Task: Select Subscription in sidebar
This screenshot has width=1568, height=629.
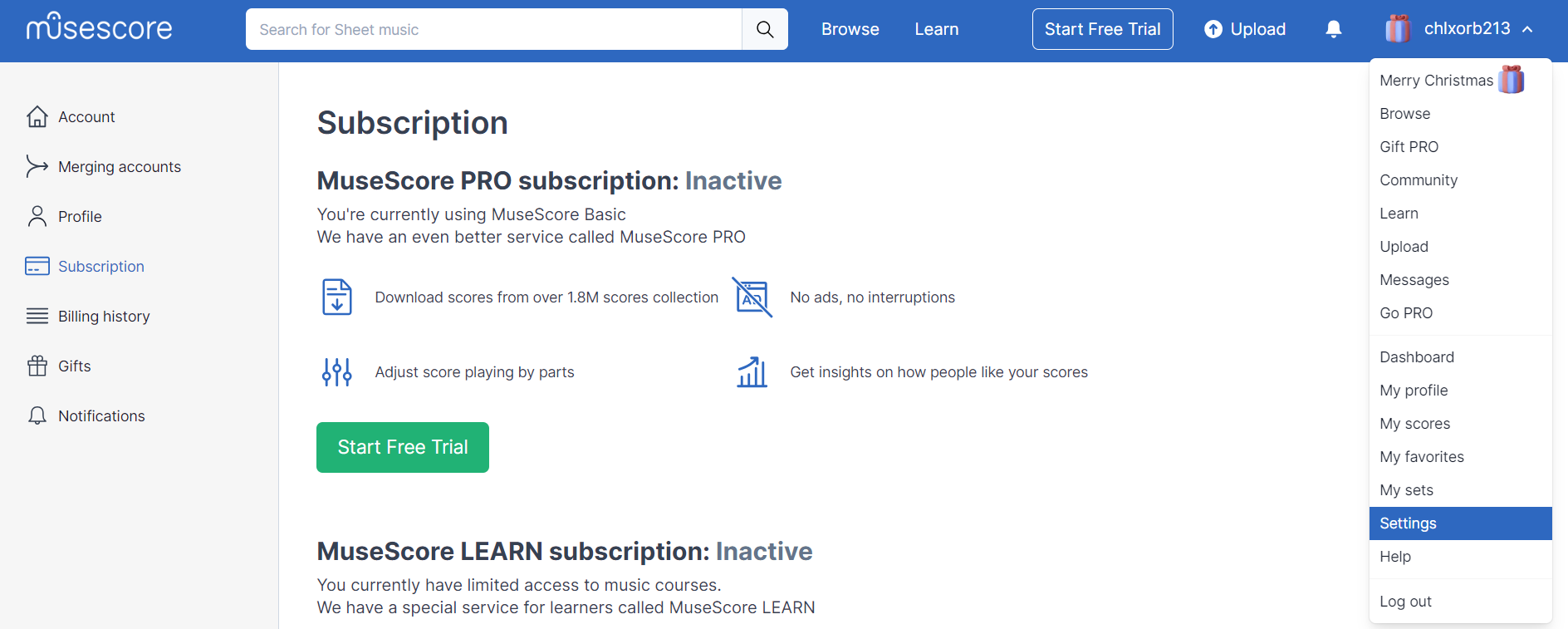Action: (101, 266)
